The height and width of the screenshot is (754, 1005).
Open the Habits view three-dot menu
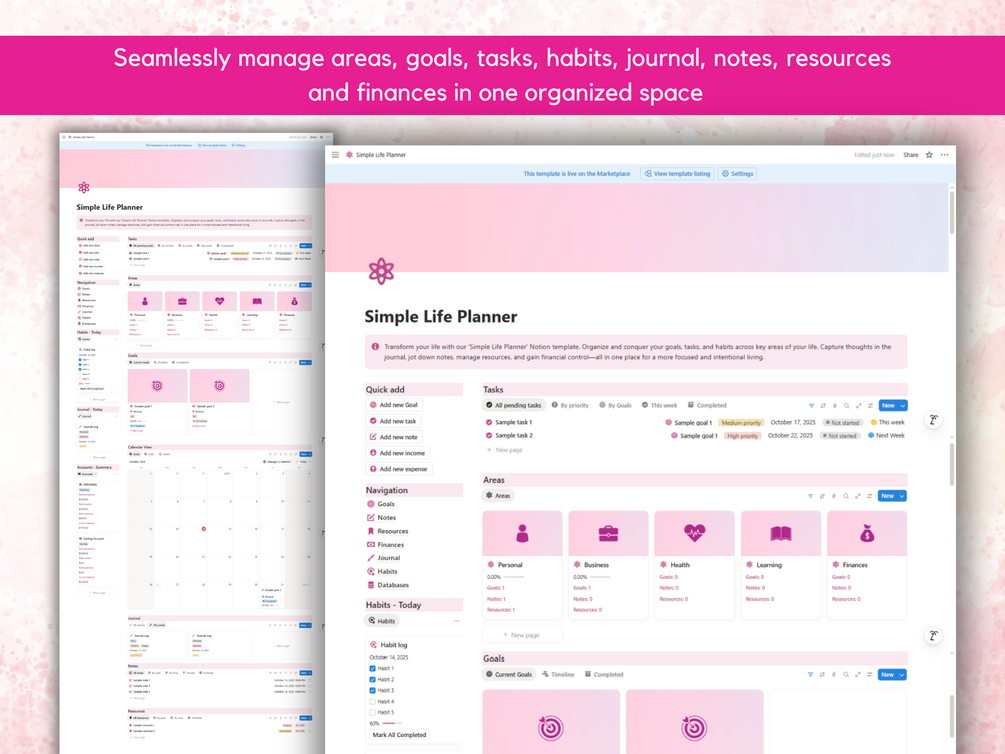[x=456, y=621]
